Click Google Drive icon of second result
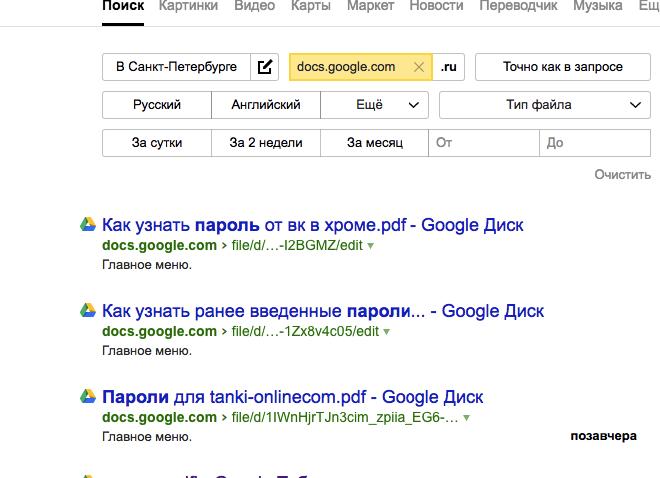The width and height of the screenshot is (660, 478). 88,311
